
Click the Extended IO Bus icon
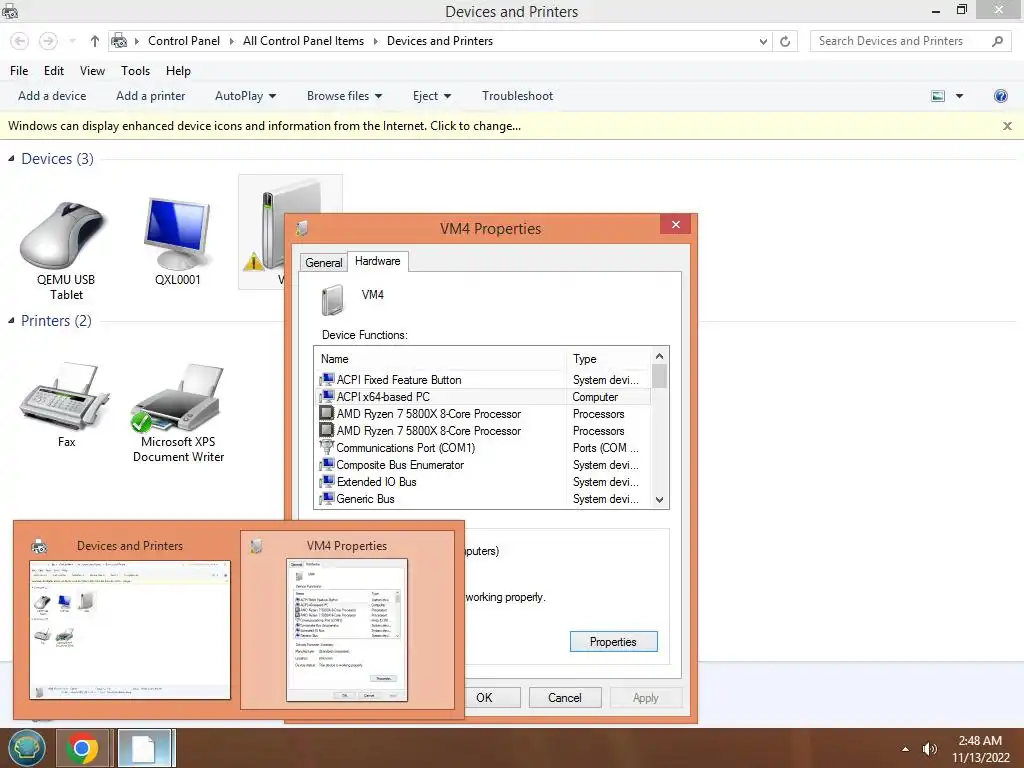(x=327, y=481)
